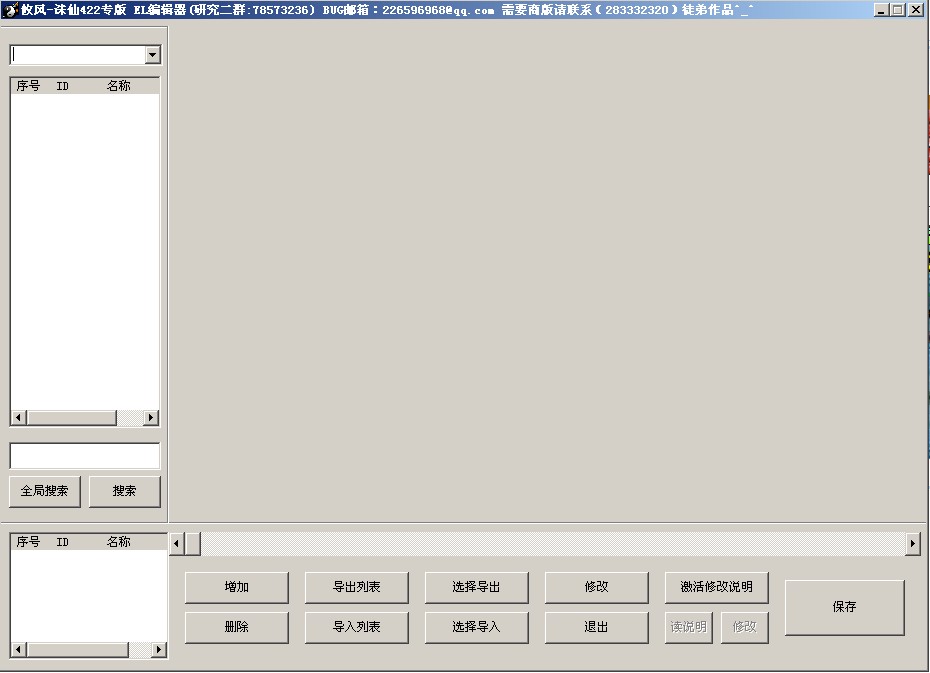Click 导出列表 to export the list
Screen dimensions: 930x673
tap(356, 587)
